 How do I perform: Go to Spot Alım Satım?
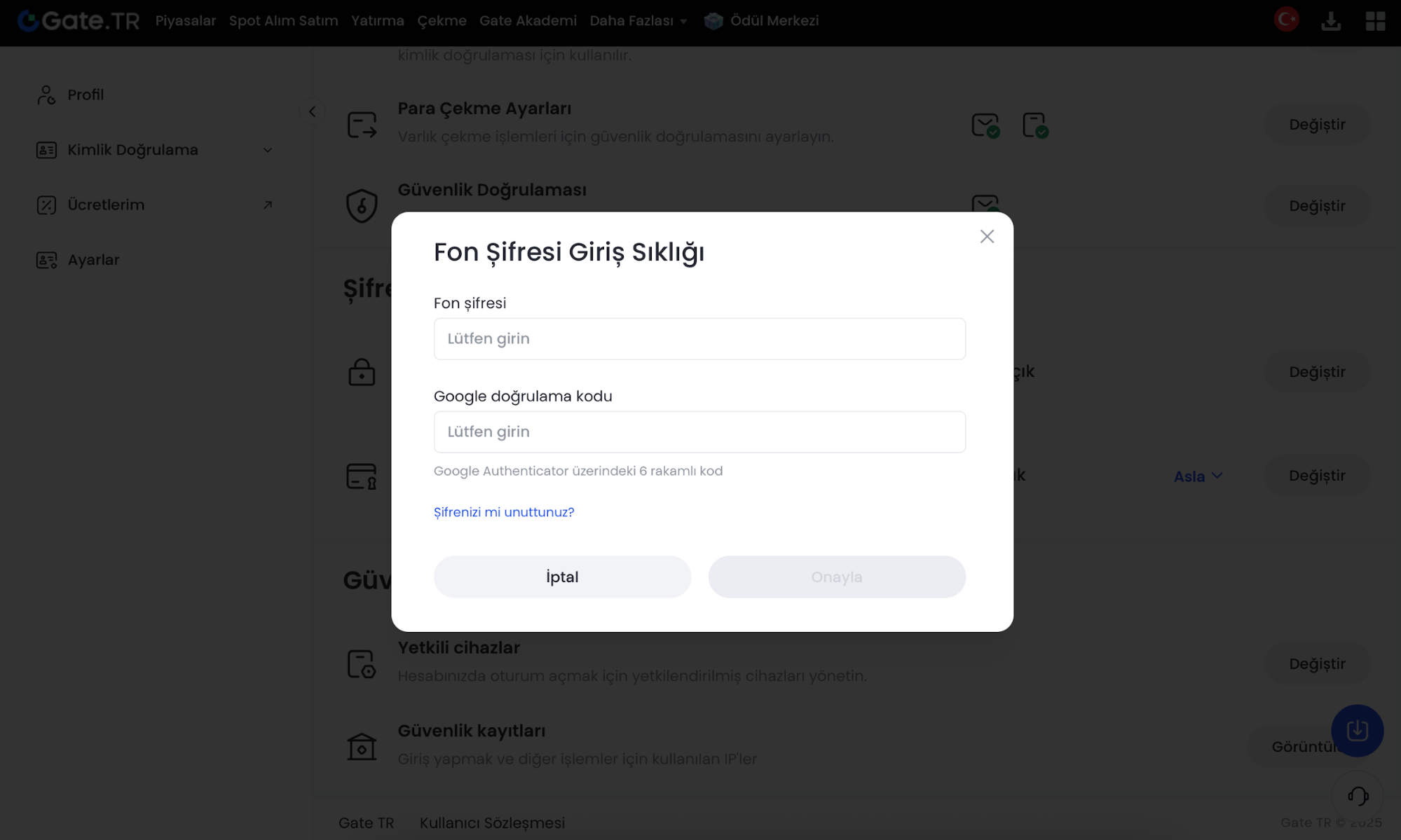pos(283,21)
